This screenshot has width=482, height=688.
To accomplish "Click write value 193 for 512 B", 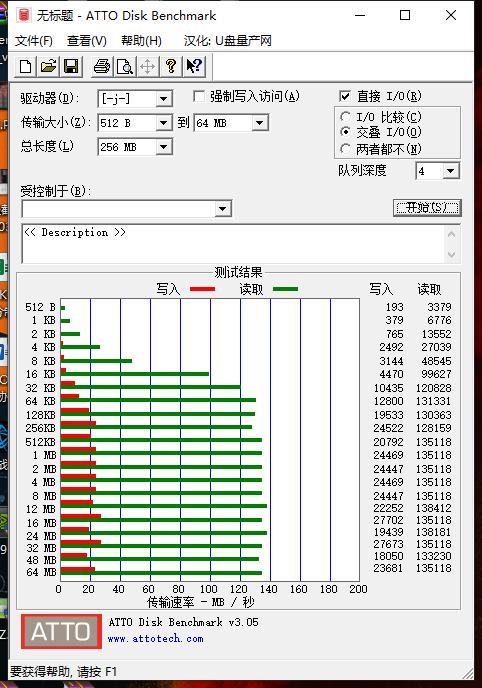I will pos(395,307).
